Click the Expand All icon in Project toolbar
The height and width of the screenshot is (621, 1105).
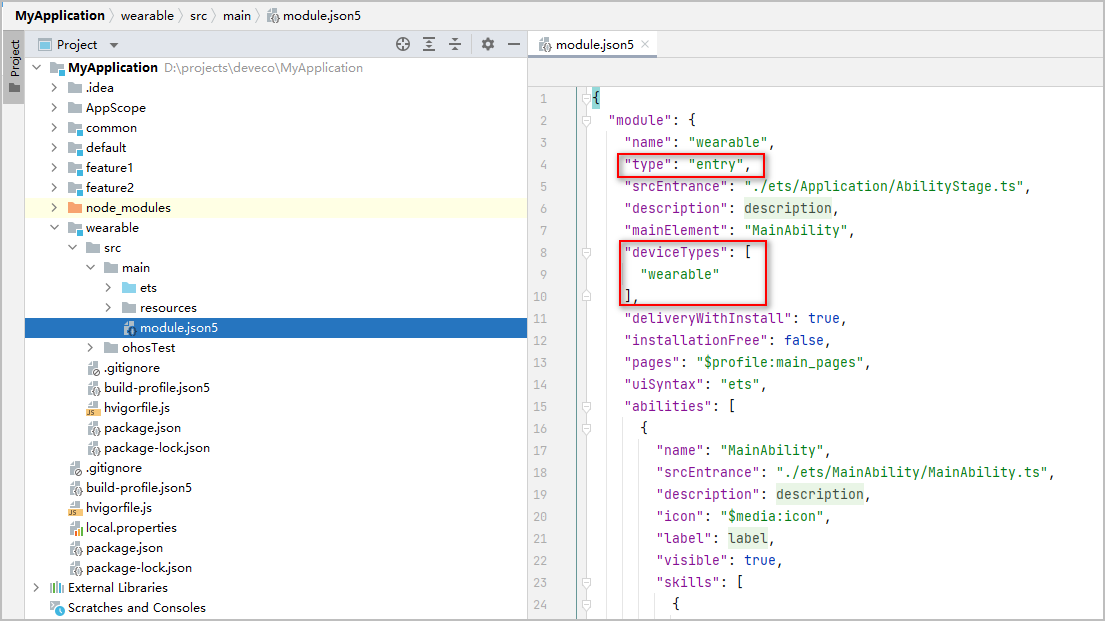[x=428, y=44]
